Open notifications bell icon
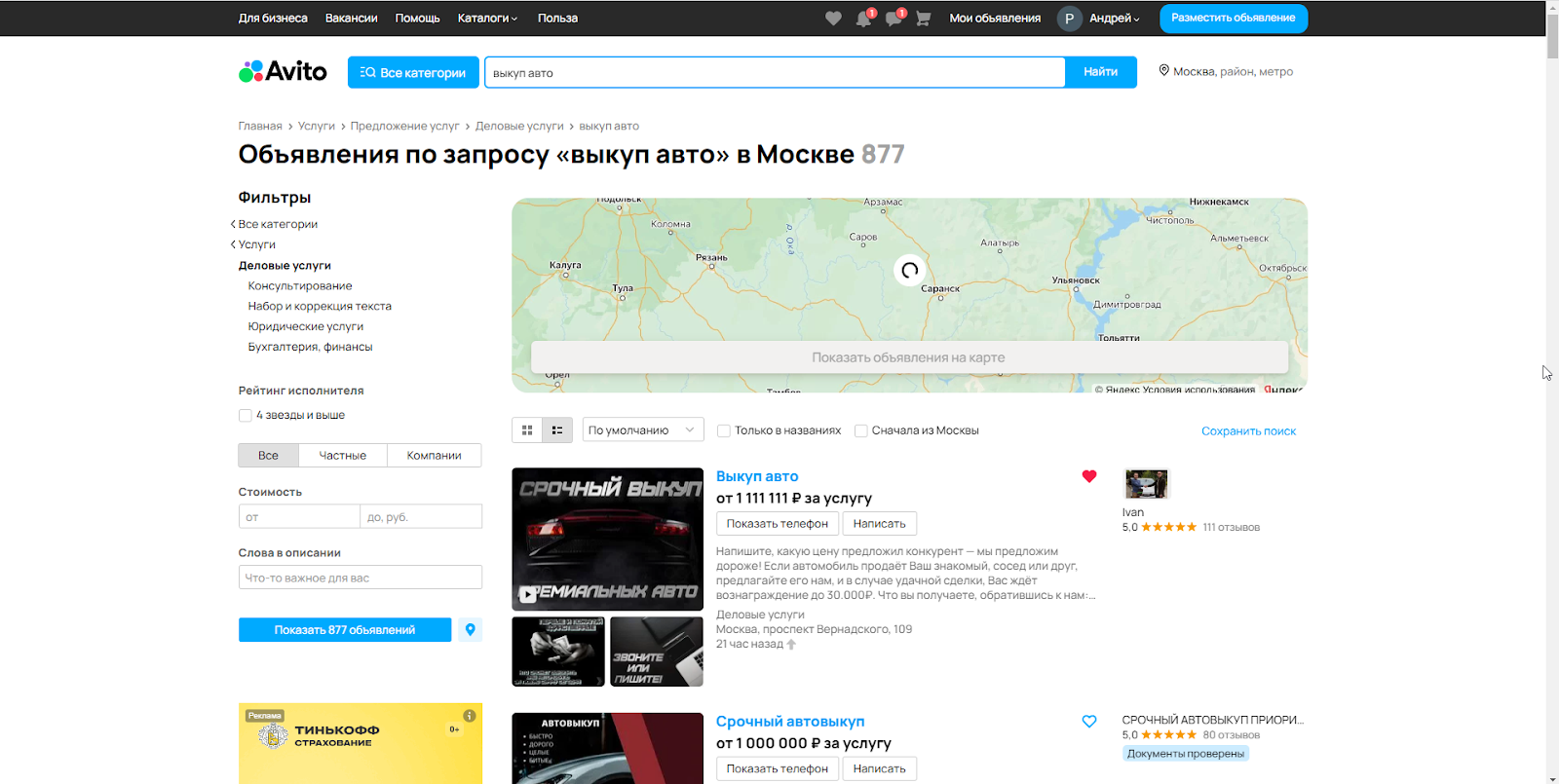This screenshot has width=1559, height=784. 863,19
